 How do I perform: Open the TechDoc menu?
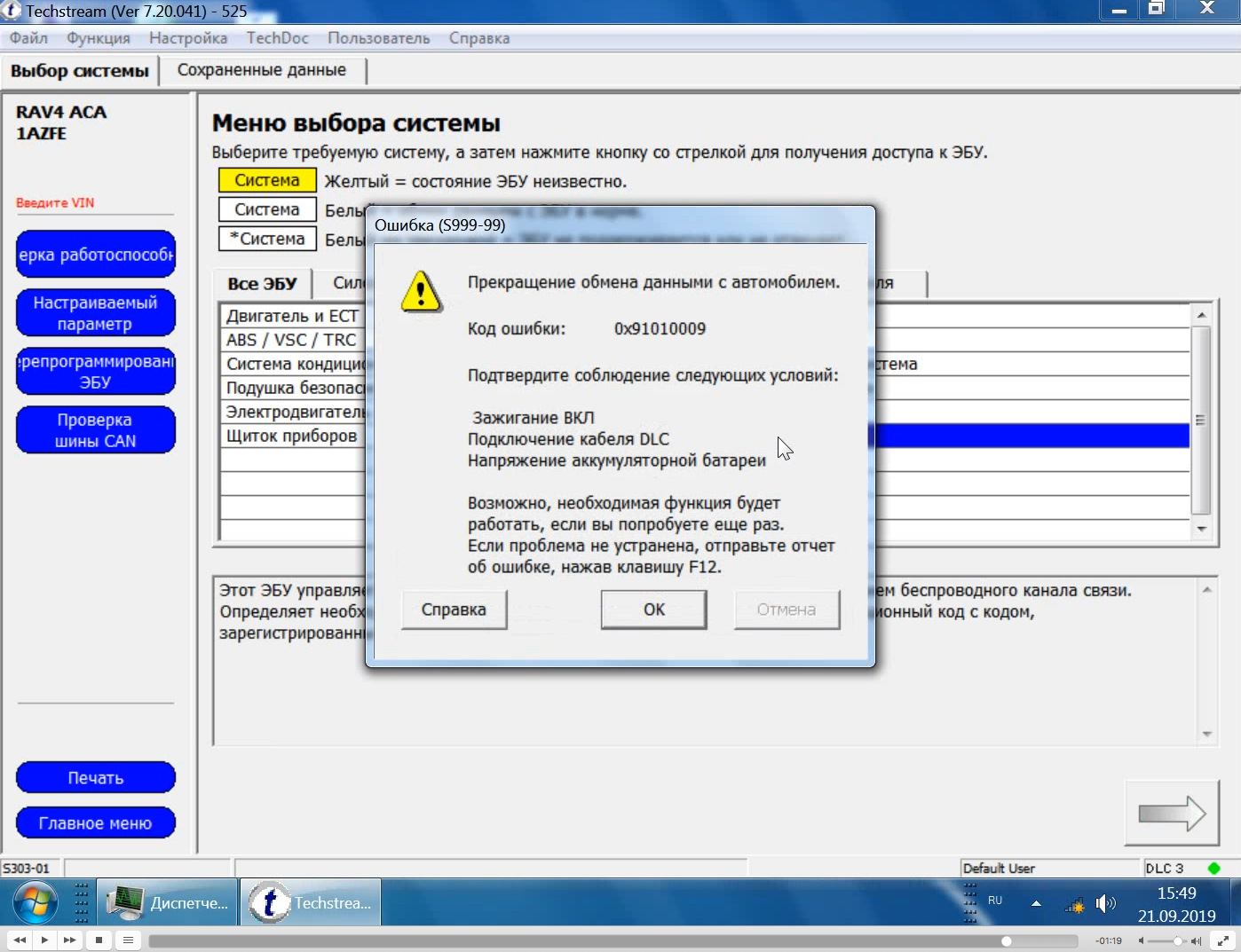(278, 38)
